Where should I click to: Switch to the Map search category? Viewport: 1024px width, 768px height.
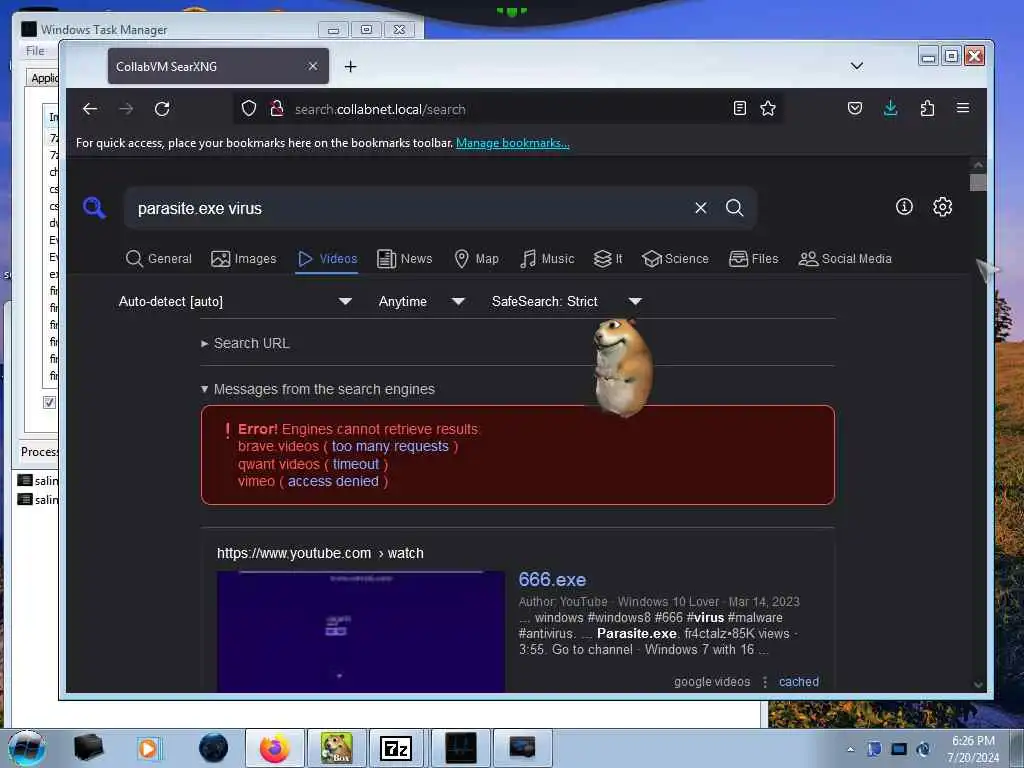476,259
